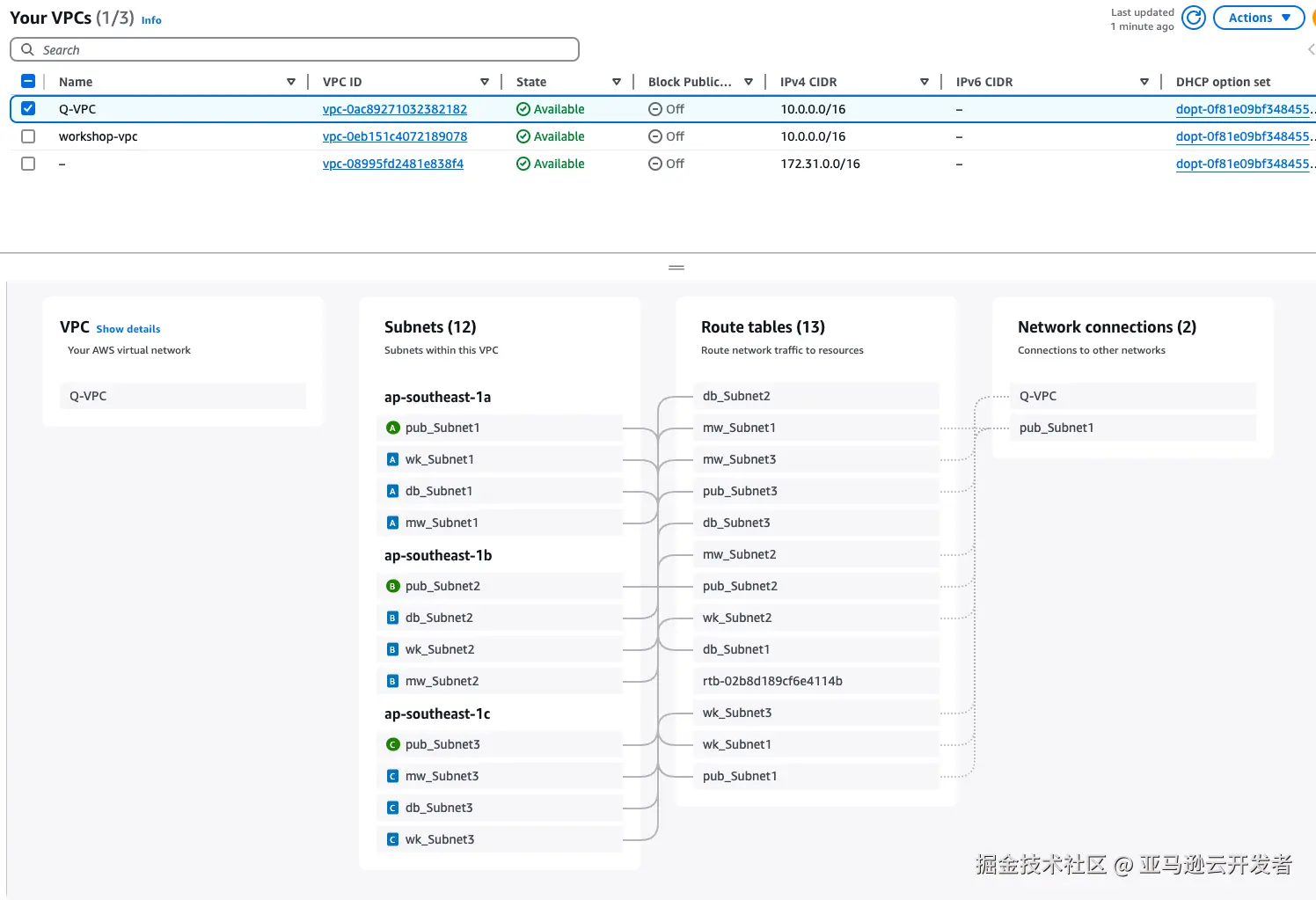Open VPC link vpc-0eb151c4072189078

point(395,136)
